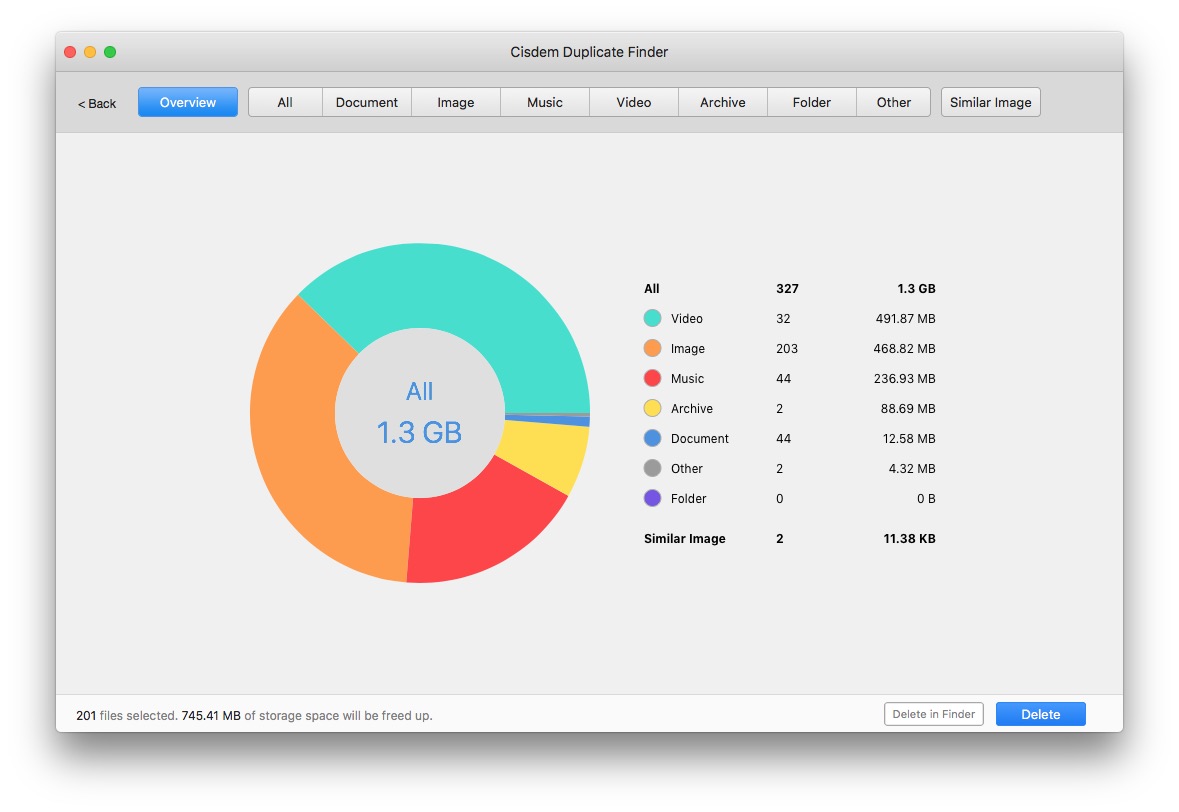Open the Archive duplicates view

point(722,101)
